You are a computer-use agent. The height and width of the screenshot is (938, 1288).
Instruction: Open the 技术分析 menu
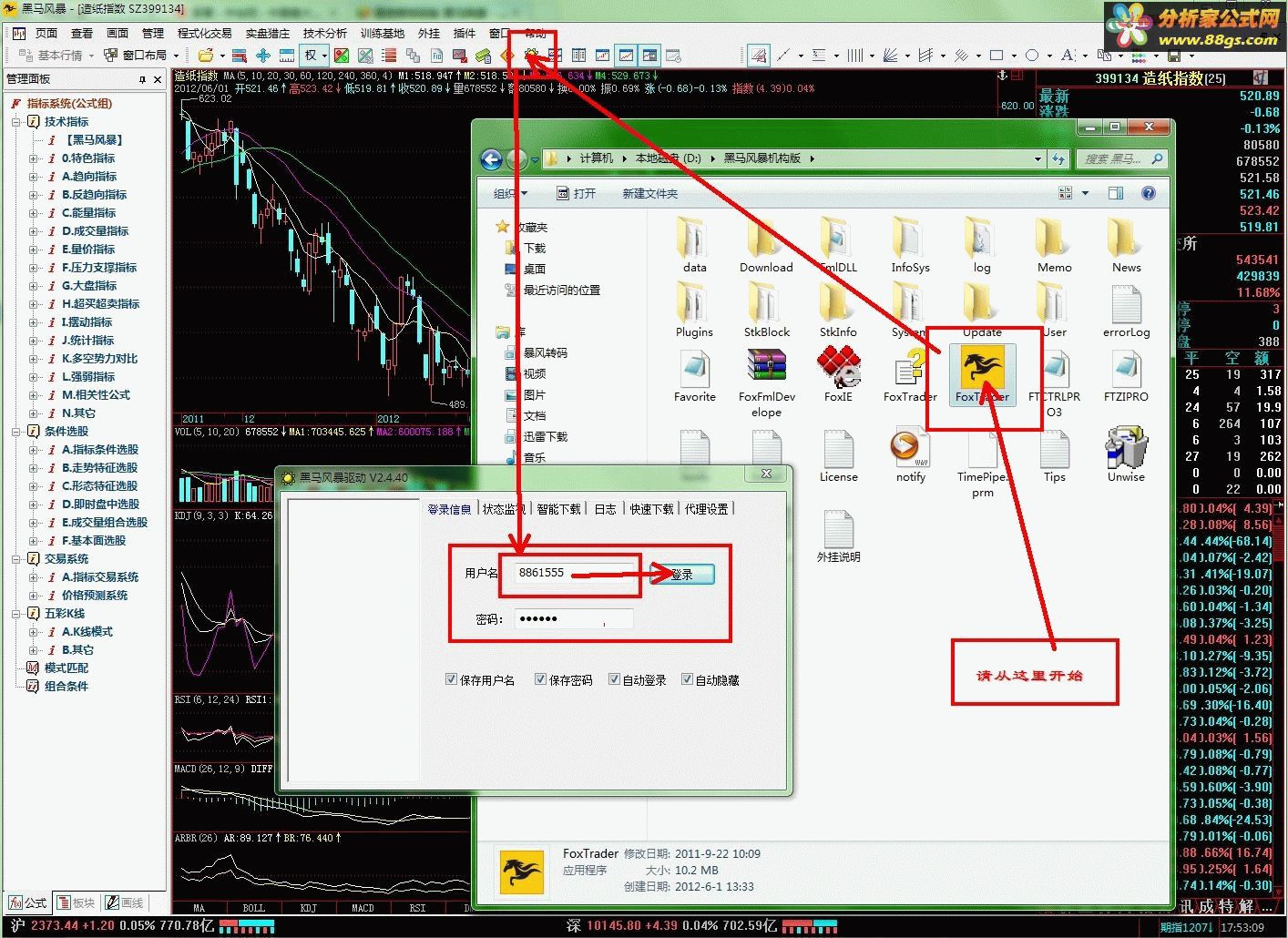[x=325, y=33]
